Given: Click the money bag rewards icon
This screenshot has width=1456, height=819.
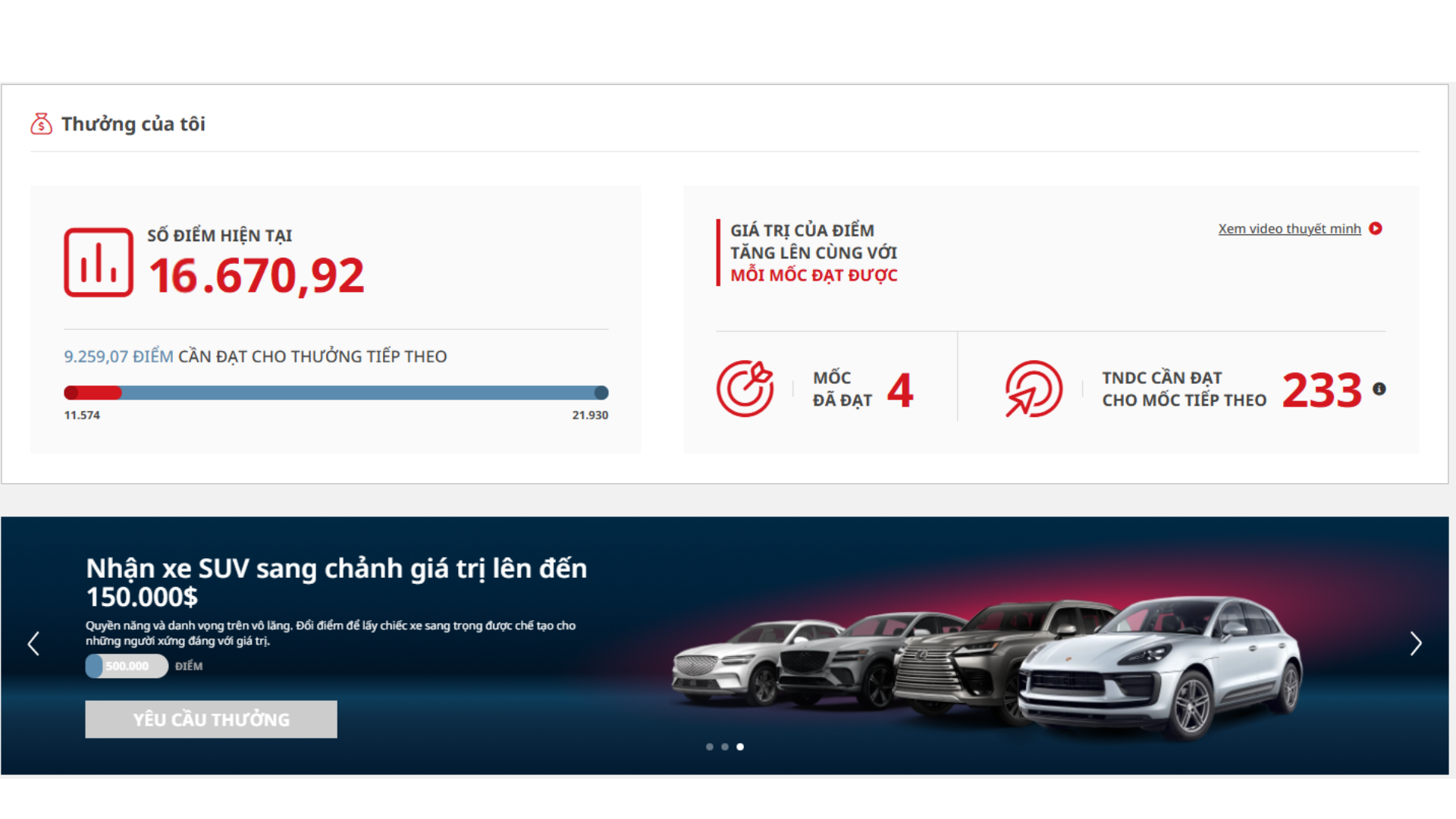Looking at the screenshot, I should 41,124.
